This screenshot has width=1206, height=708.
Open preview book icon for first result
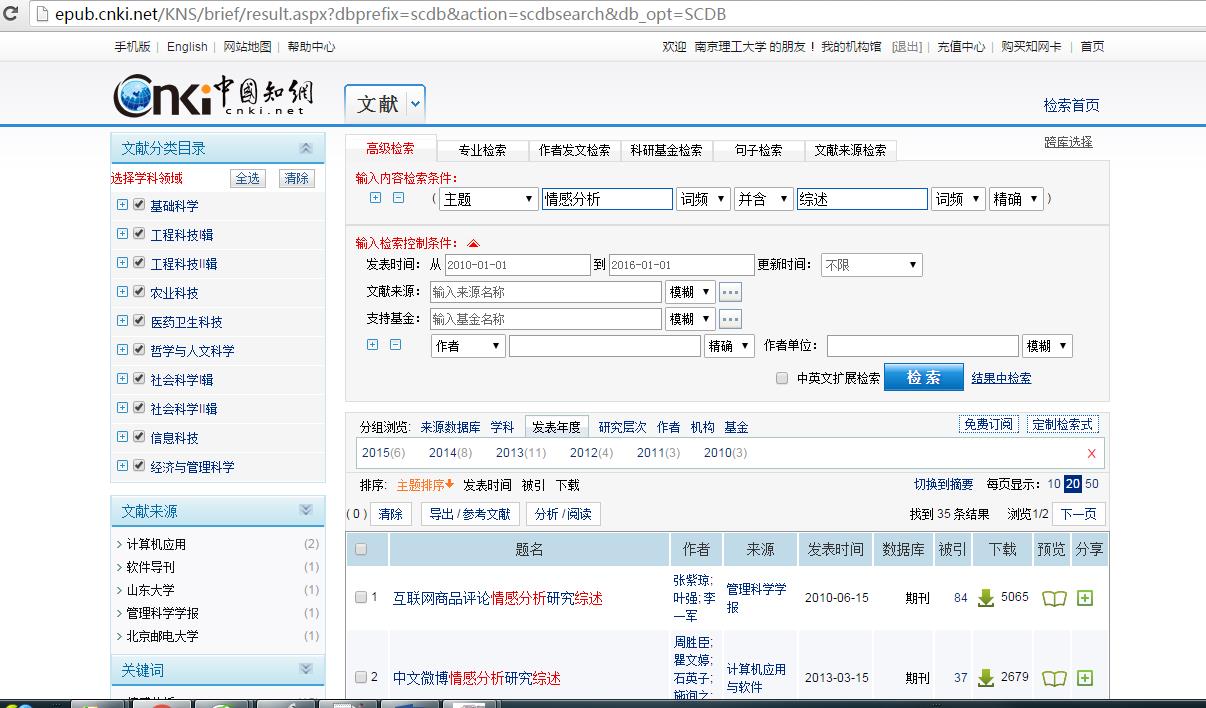tap(1054, 598)
